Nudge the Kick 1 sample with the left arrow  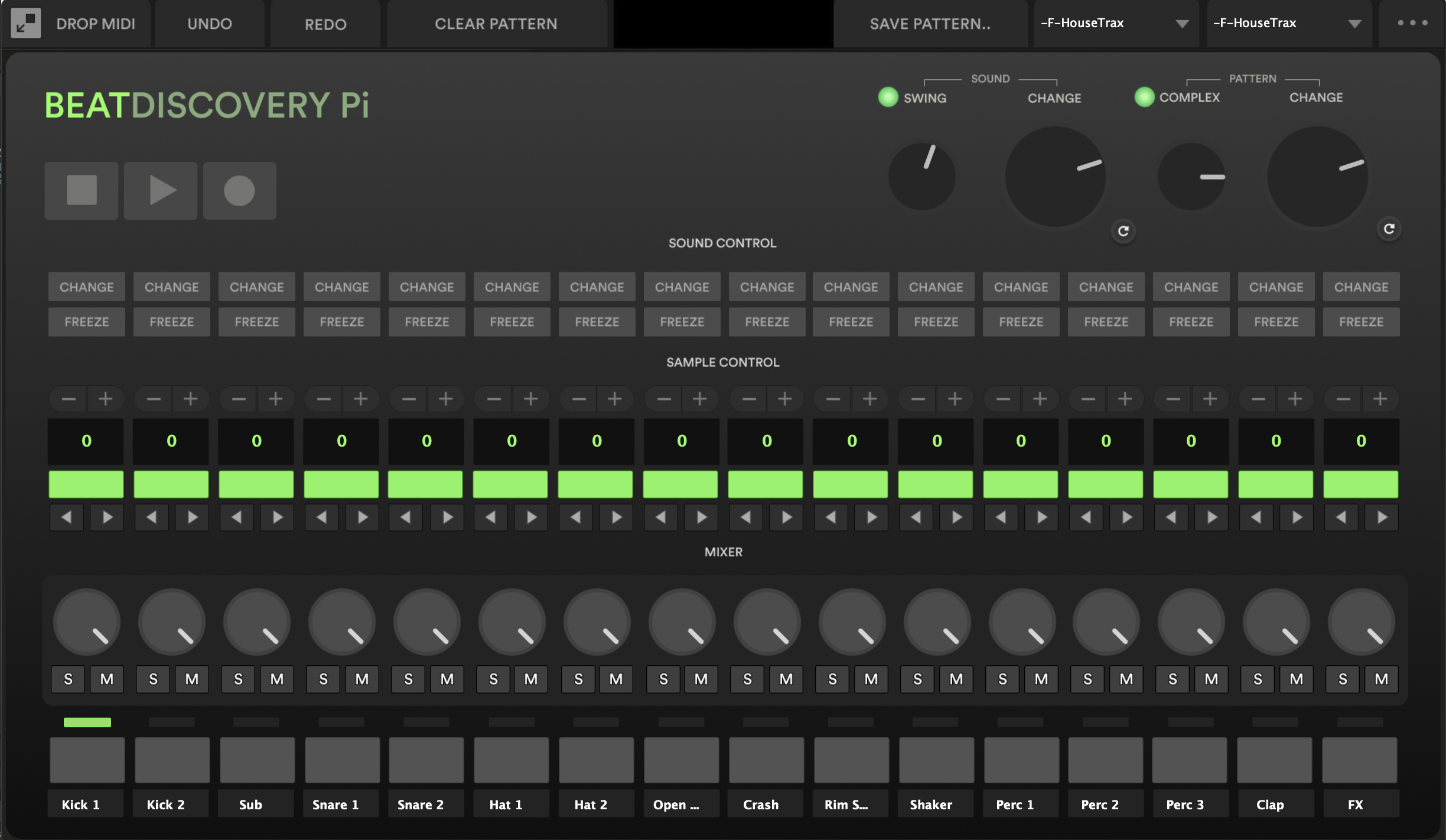click(x=67, y=517)
